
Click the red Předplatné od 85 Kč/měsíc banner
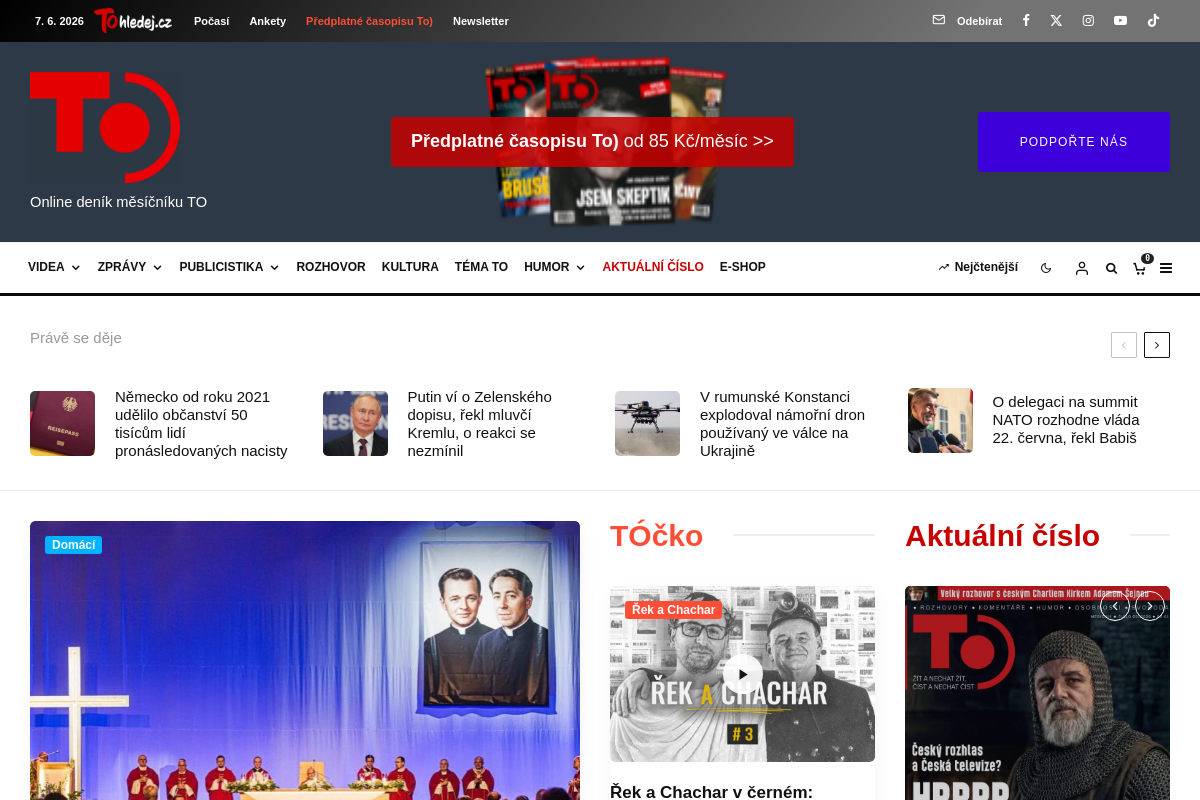(x=592, y=141)
